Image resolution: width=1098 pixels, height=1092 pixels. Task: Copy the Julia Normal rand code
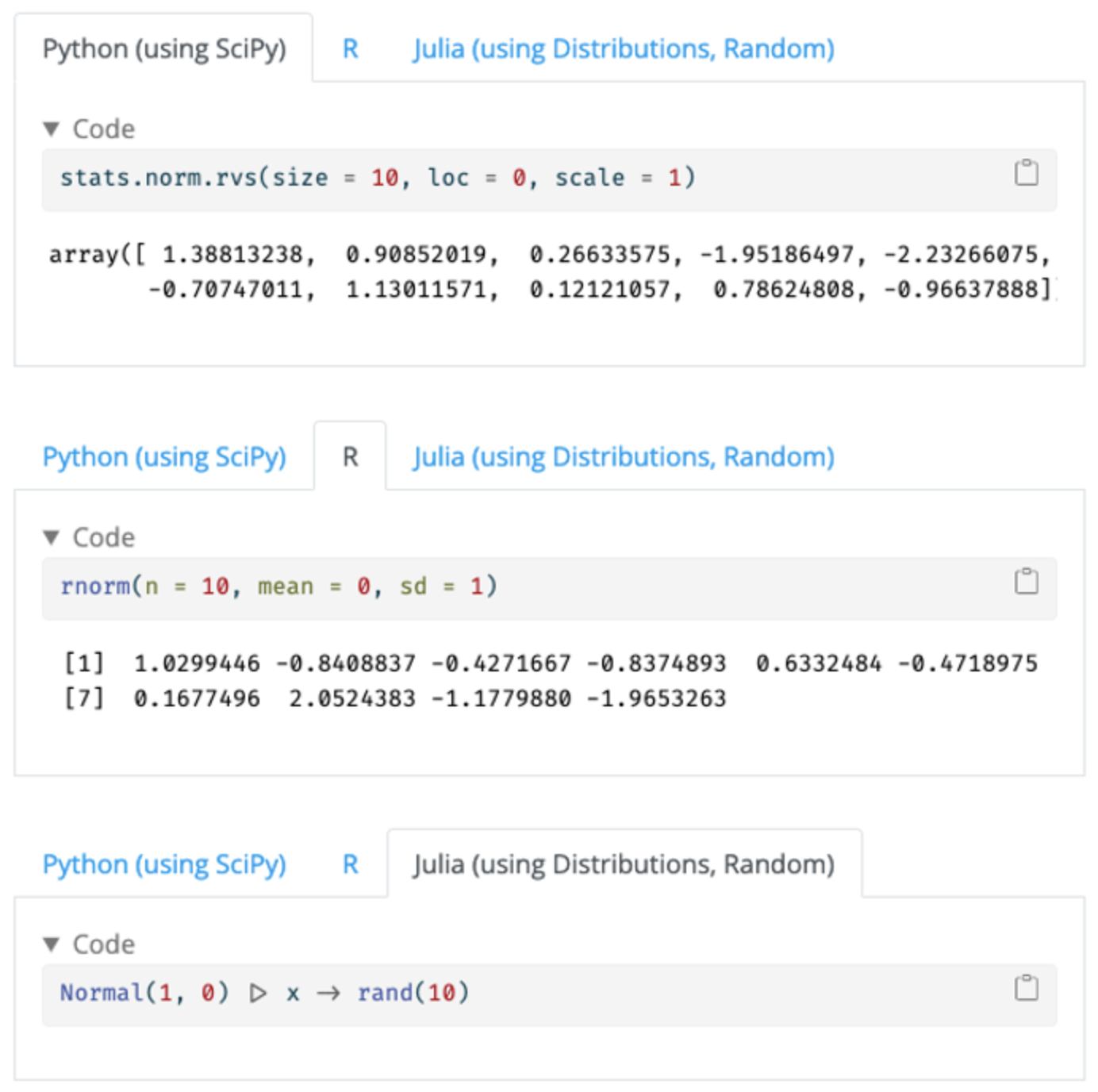[1026, 988]
